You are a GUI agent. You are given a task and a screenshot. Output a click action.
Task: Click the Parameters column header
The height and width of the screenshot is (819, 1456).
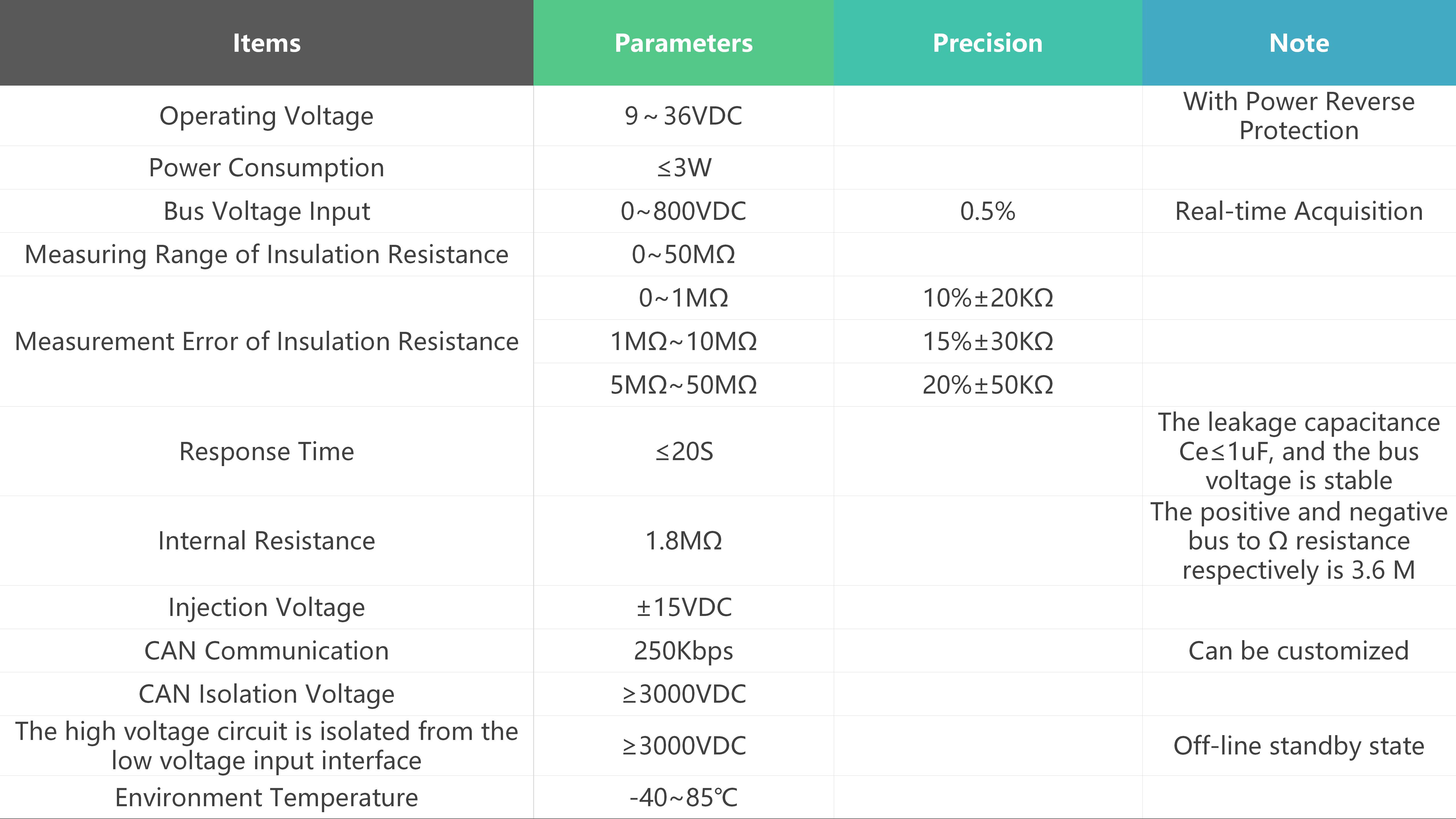(x=683, y=43)
